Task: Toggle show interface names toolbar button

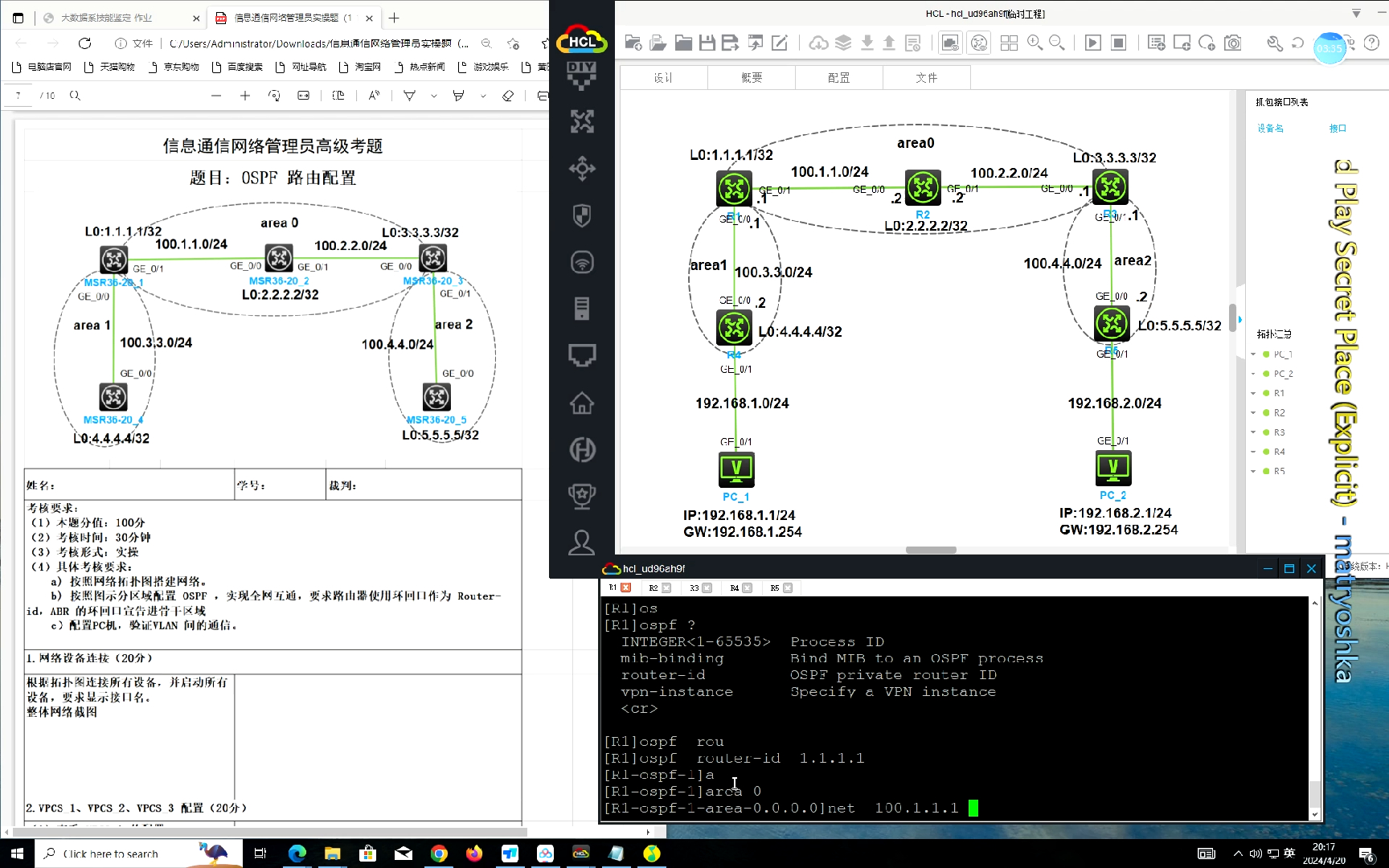Action: 950,43
